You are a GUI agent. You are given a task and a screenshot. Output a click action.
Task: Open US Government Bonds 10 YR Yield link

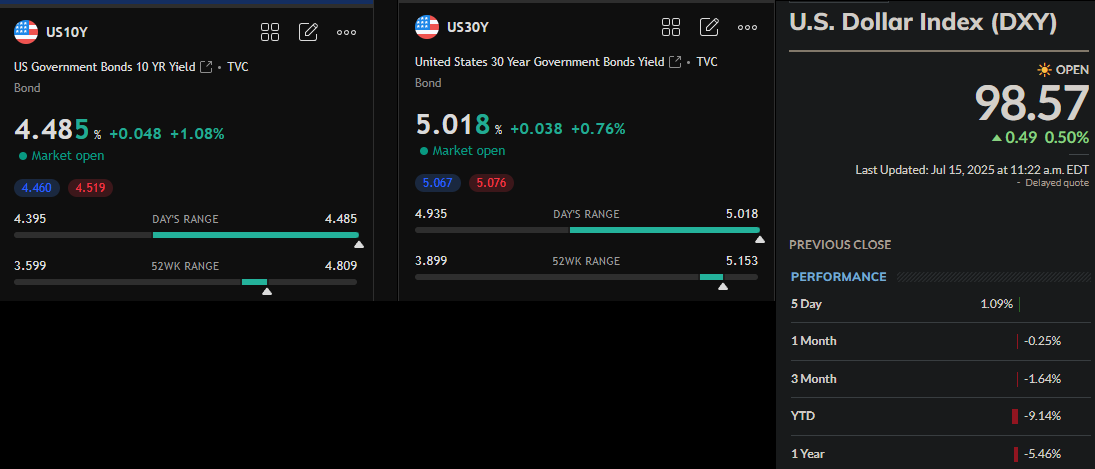click(105, 67)
